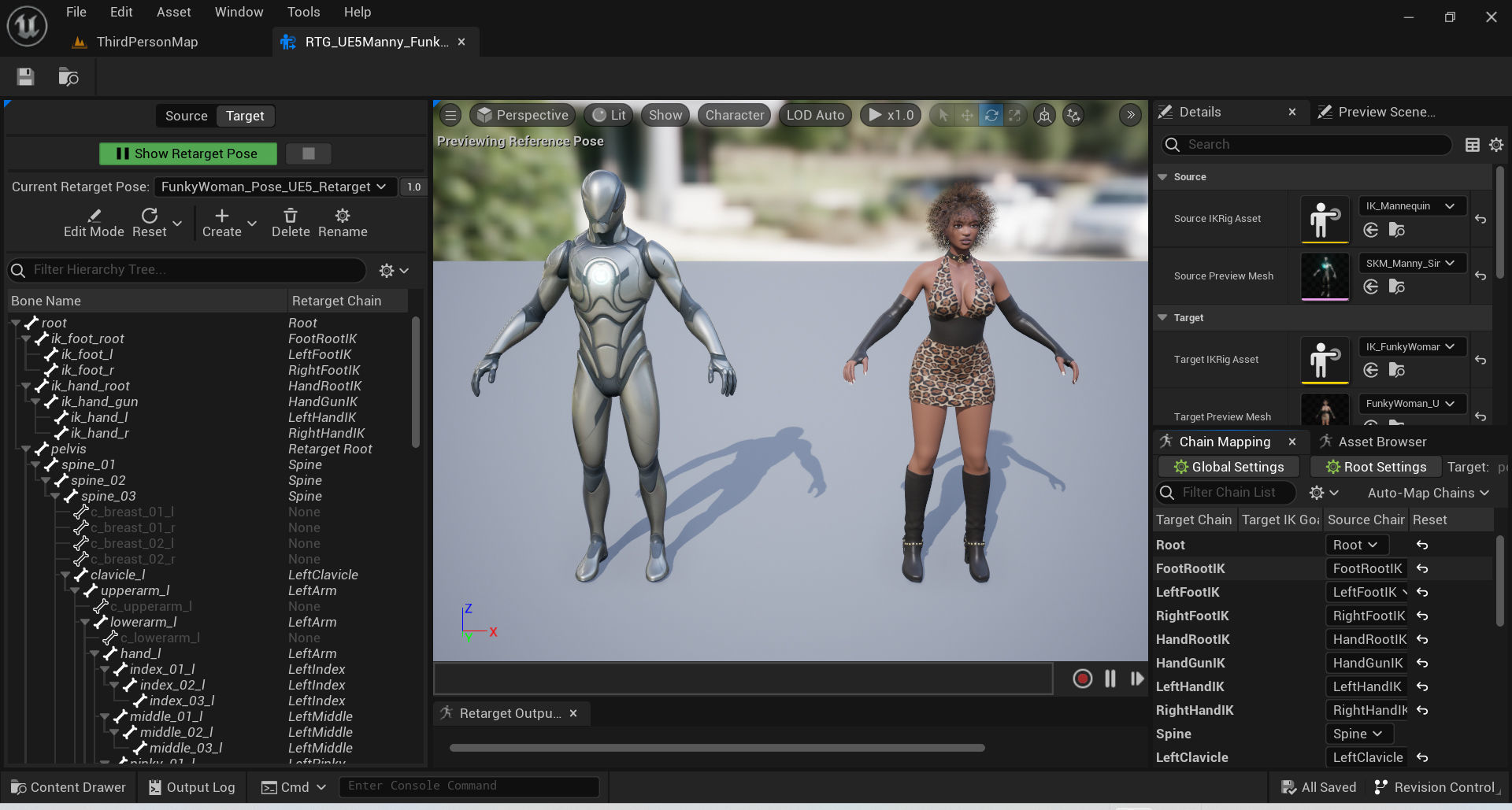Open the Show viewport menu
This screenshot has width=1512, height=810.
(665, 115)
